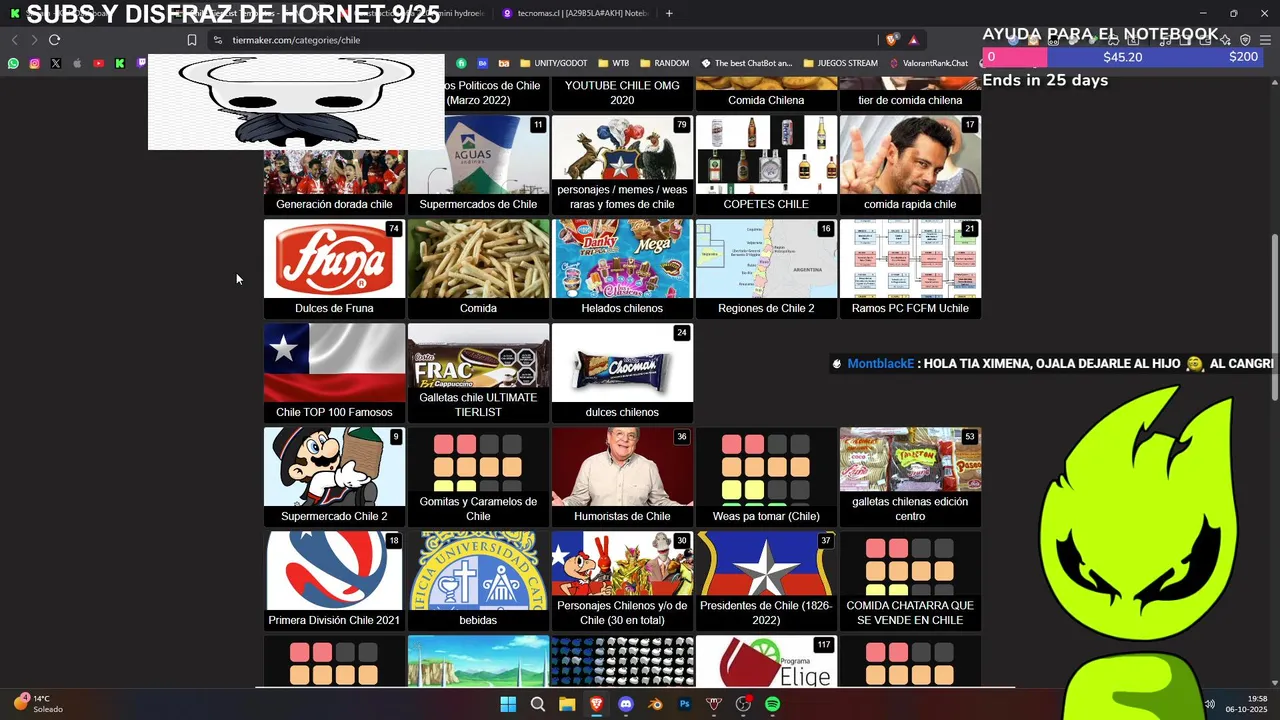
Task: Open the Supermercado Chile 2 template
Action: click(x=334, y=476)
